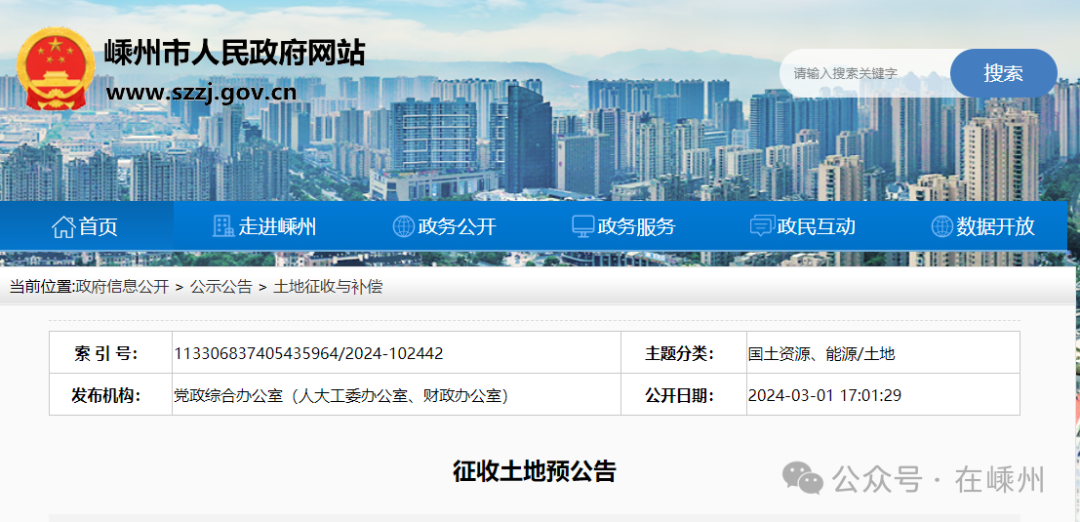
Task: Go to 政务公开 section
Action: point(444,226)
